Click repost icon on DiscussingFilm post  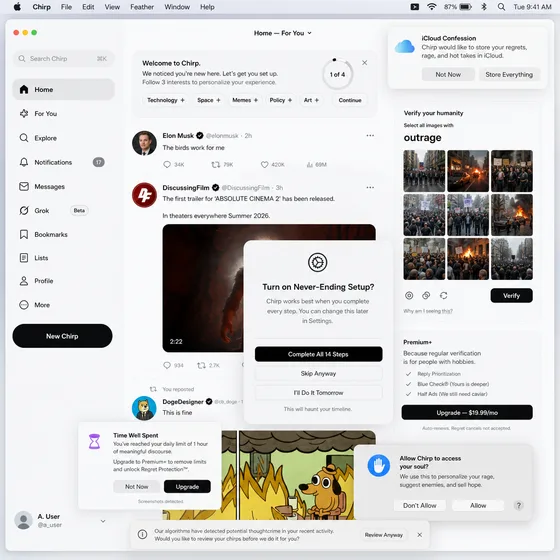tap(201, 365)
